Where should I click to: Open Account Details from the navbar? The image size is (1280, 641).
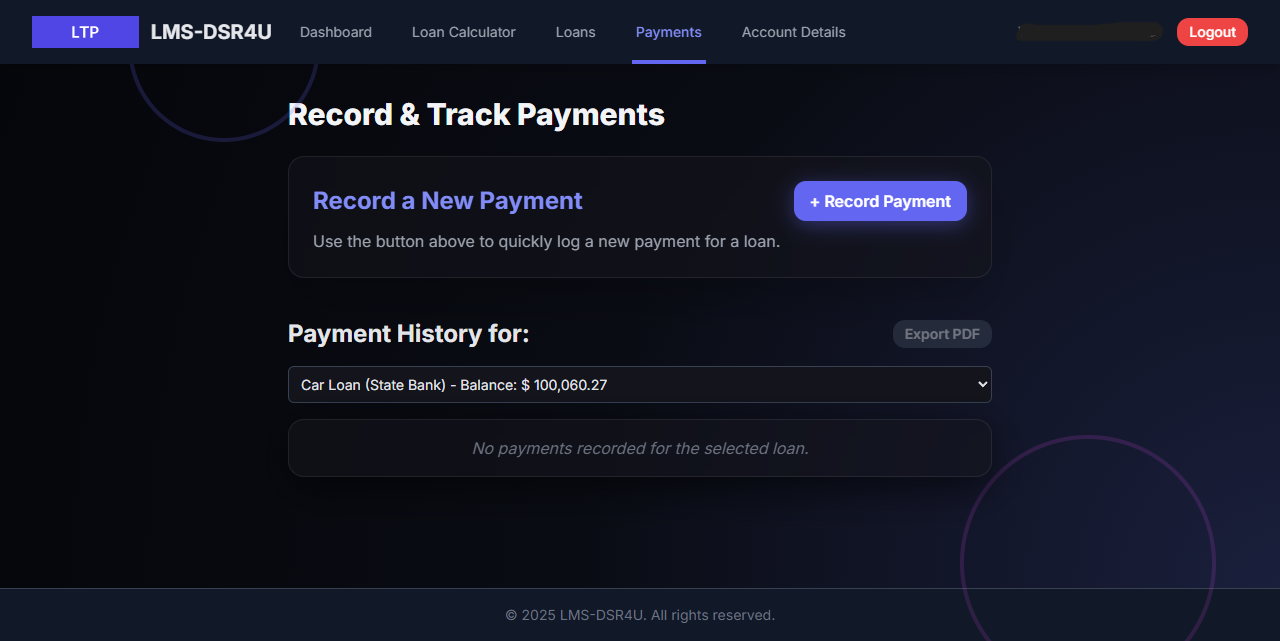[793, 32]
